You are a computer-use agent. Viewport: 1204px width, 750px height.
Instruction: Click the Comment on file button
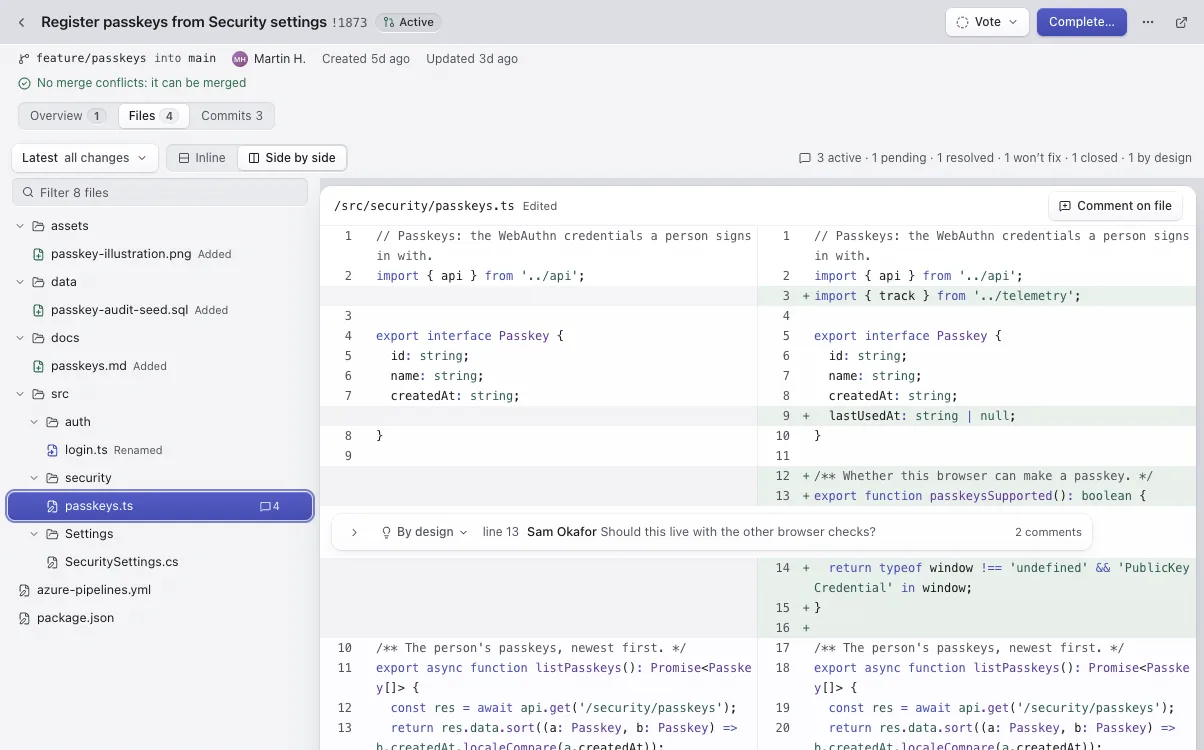pos(1115,206)
